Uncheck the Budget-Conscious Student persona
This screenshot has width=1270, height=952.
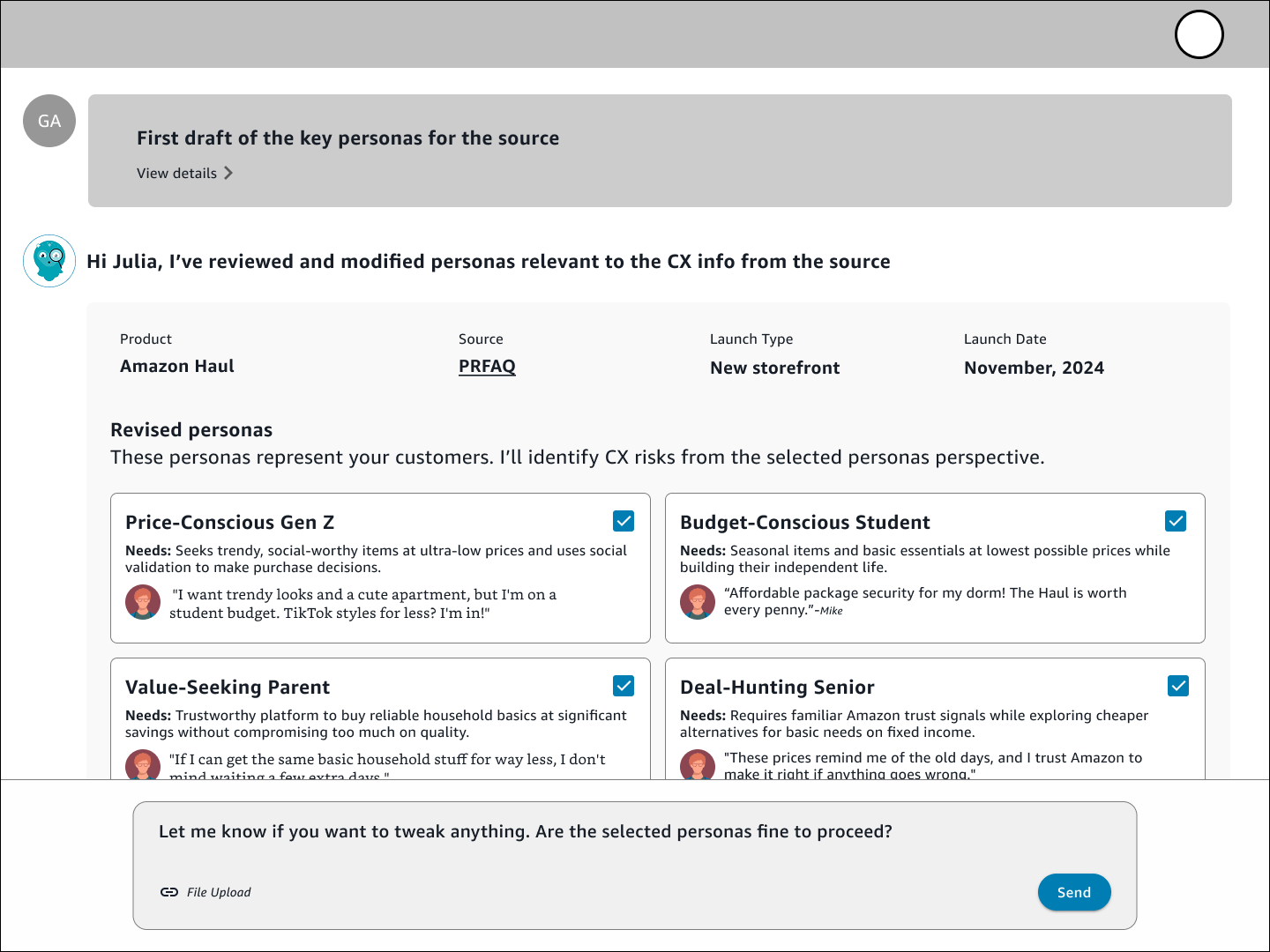click(1176, 521)
